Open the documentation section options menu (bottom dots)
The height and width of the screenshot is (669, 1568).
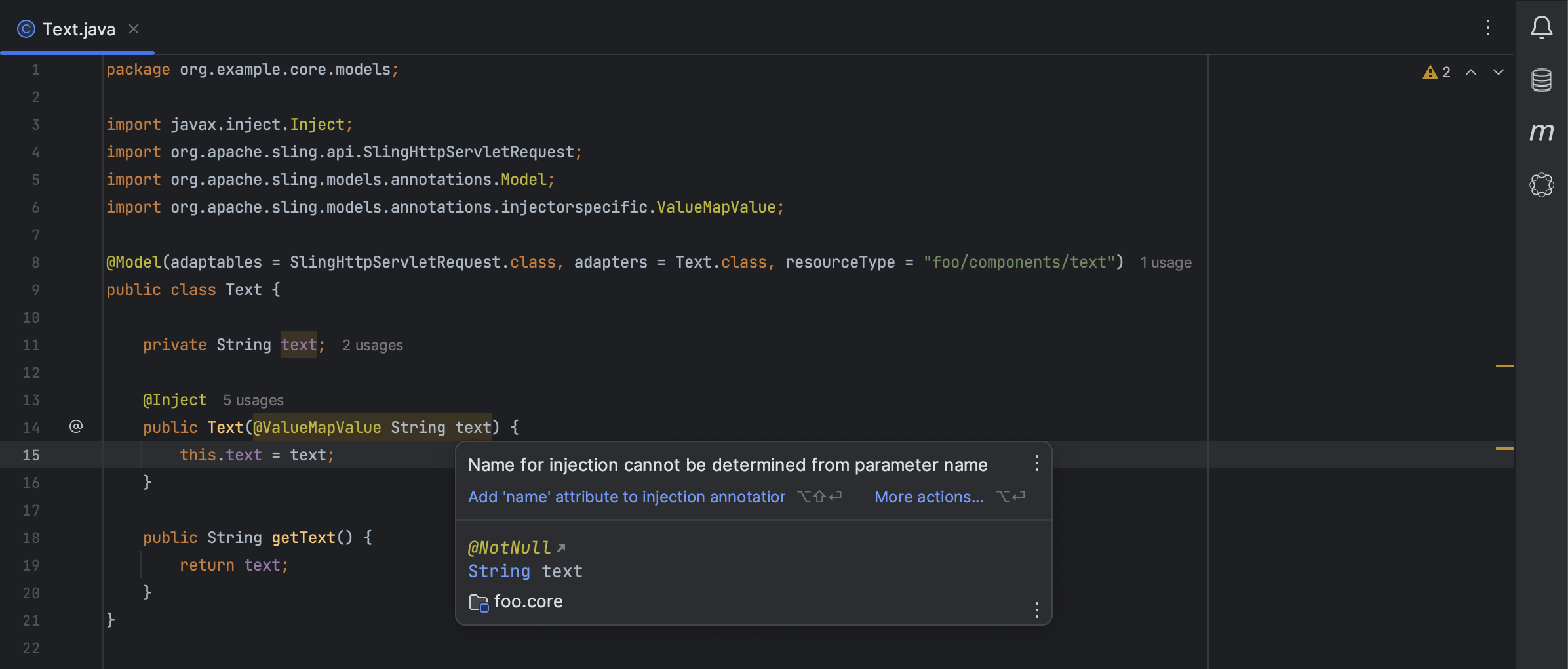(x=1036, y=610)
